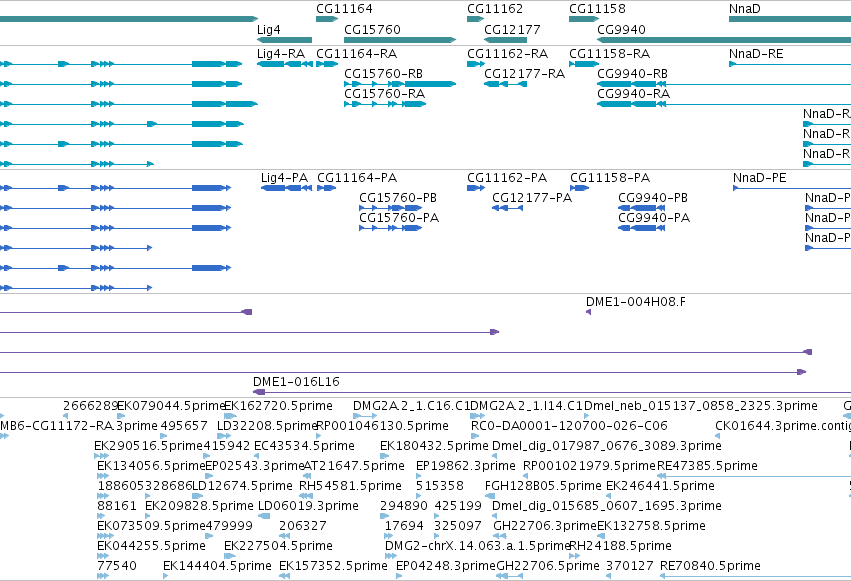851x581 pixels.
Task: Select the CG15760-RB transcript label
Action: [383, 74]
